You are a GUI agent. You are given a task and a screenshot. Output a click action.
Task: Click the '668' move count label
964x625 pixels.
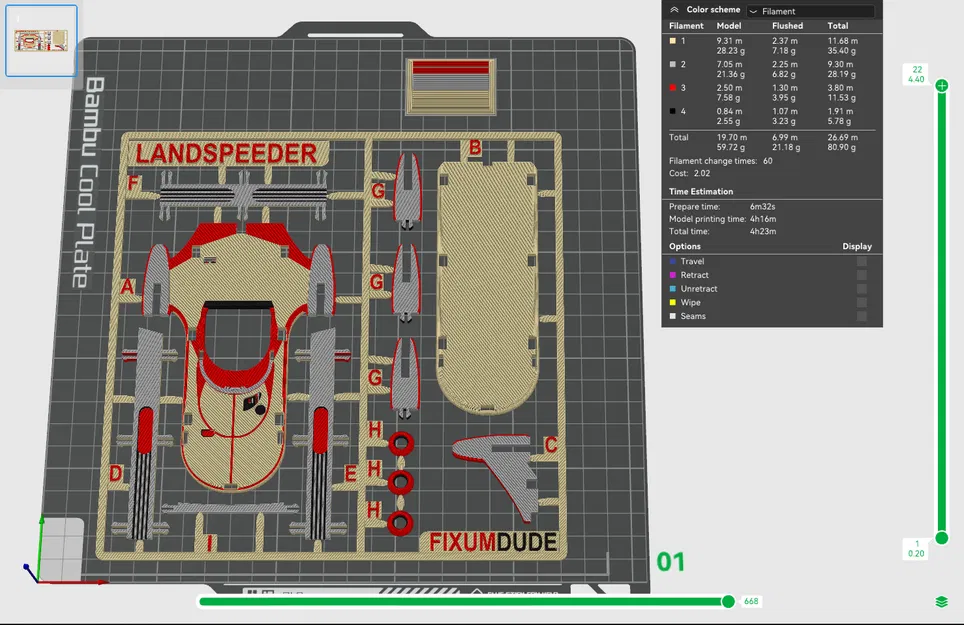751,601
